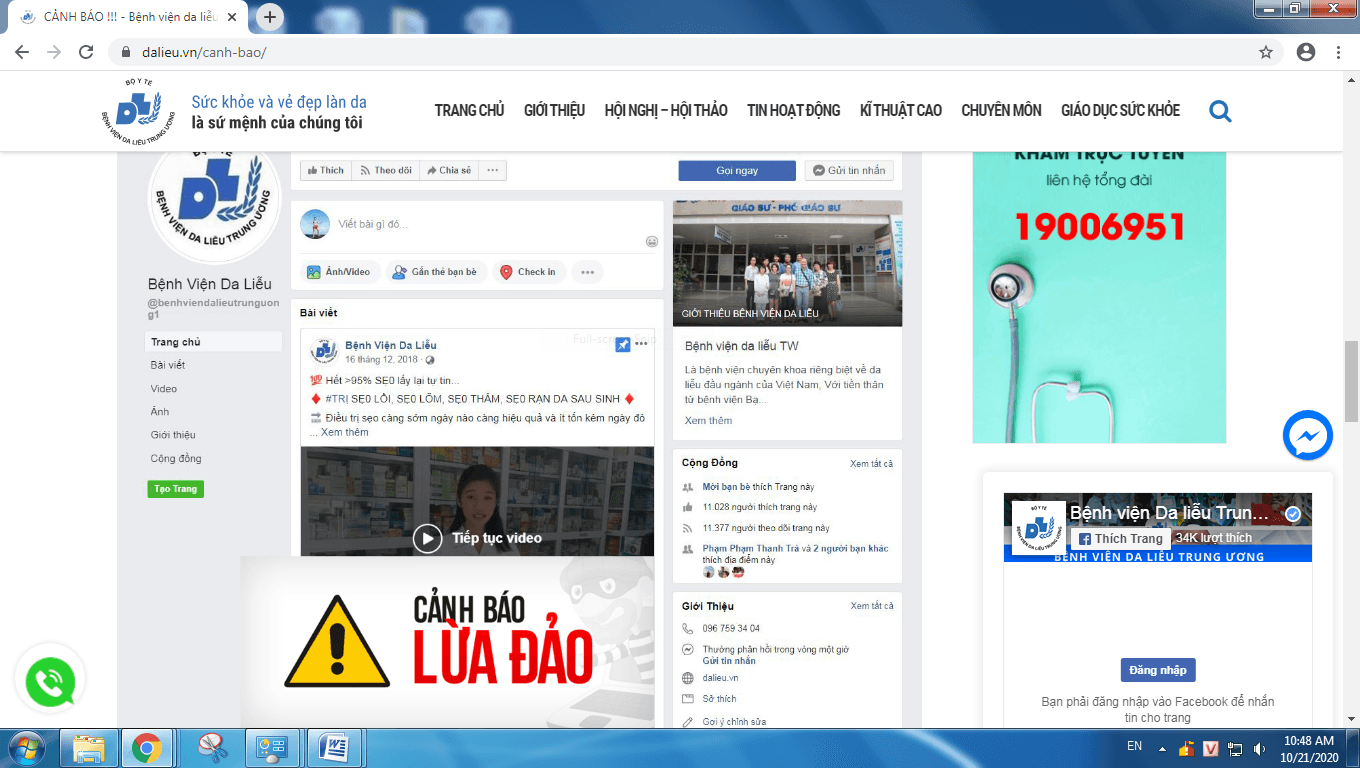Viewport: 1360px width, 768px height.
Task: Expand post with Xem thêm link
Action: [345, 432]
